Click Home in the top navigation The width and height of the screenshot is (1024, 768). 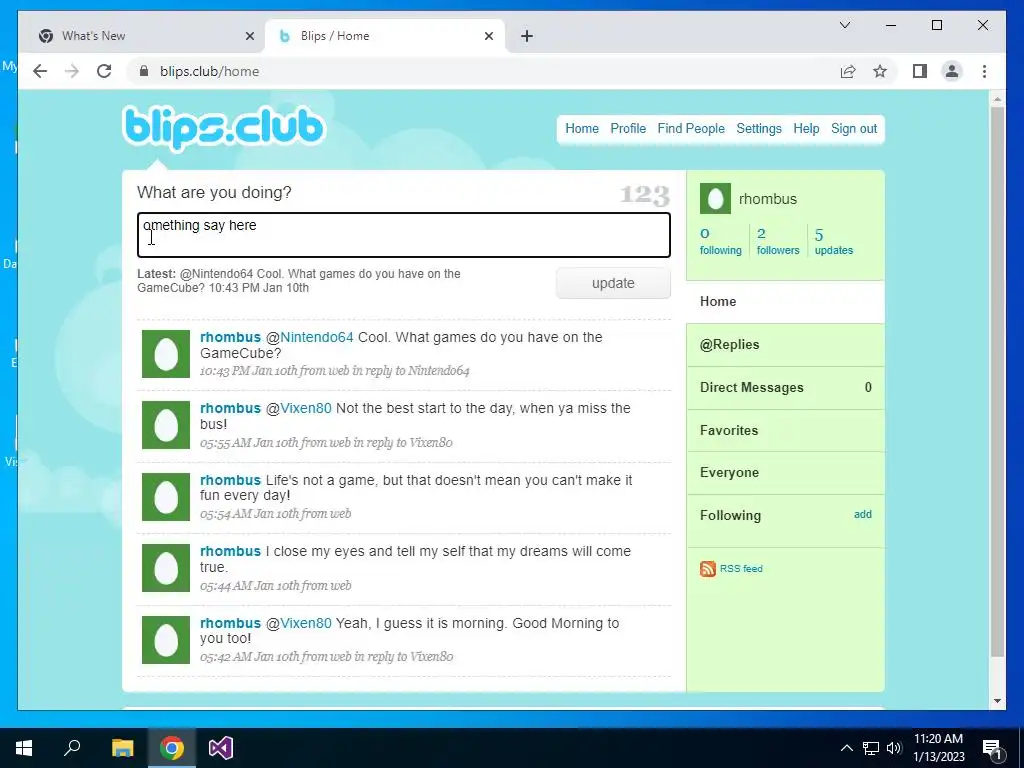pyautogui.click(x=582, y=129)
